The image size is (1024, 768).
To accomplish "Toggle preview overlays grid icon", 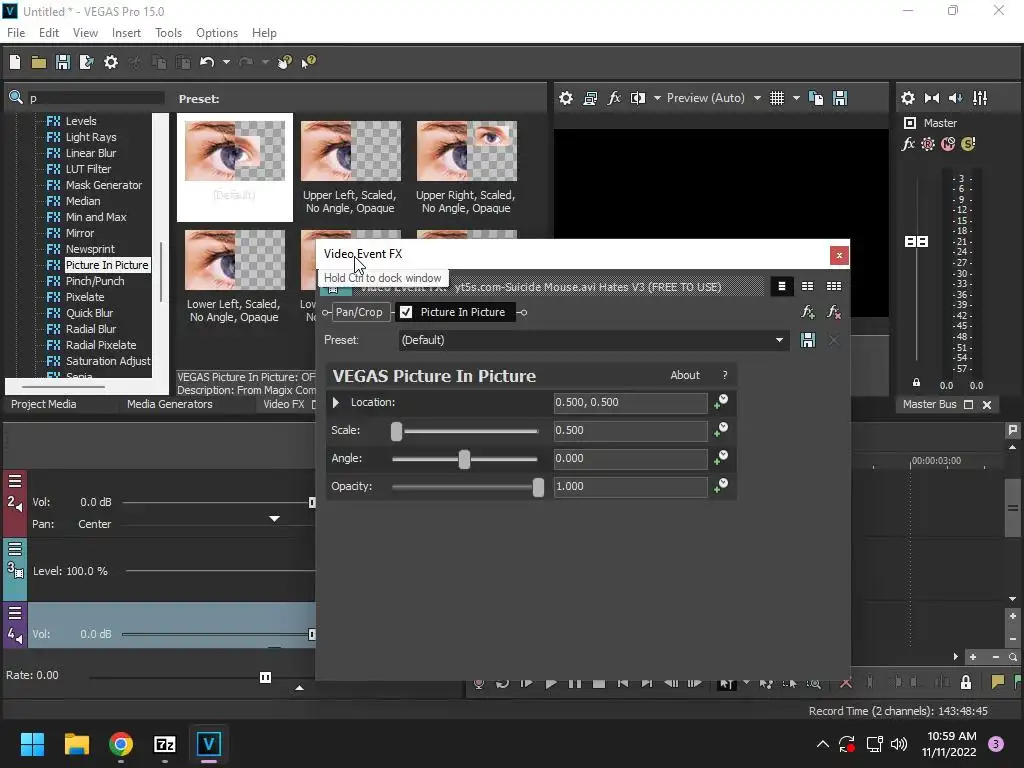I will click(776, 98).
